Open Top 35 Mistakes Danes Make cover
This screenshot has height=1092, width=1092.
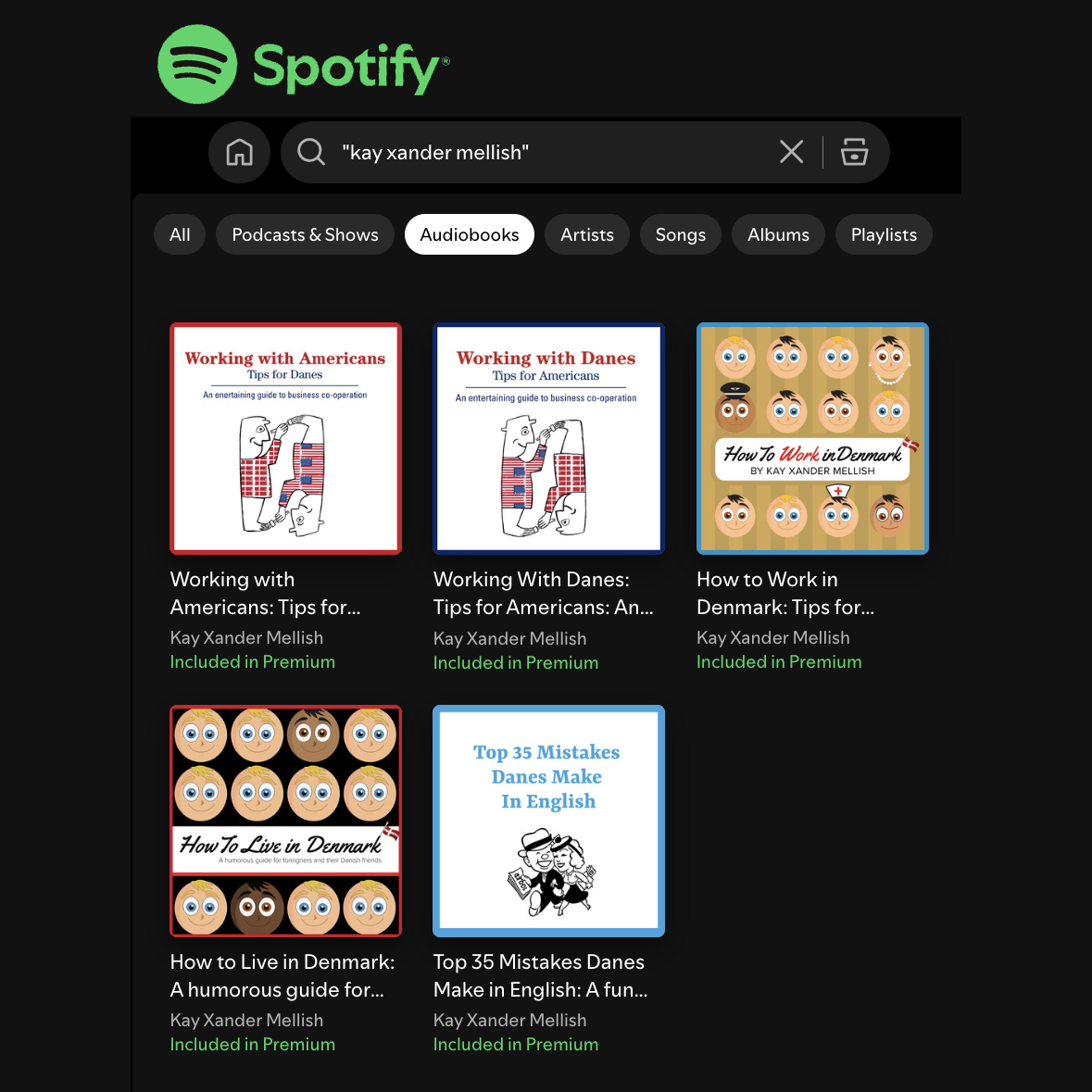pyautogui.click(x=549, y=822)
